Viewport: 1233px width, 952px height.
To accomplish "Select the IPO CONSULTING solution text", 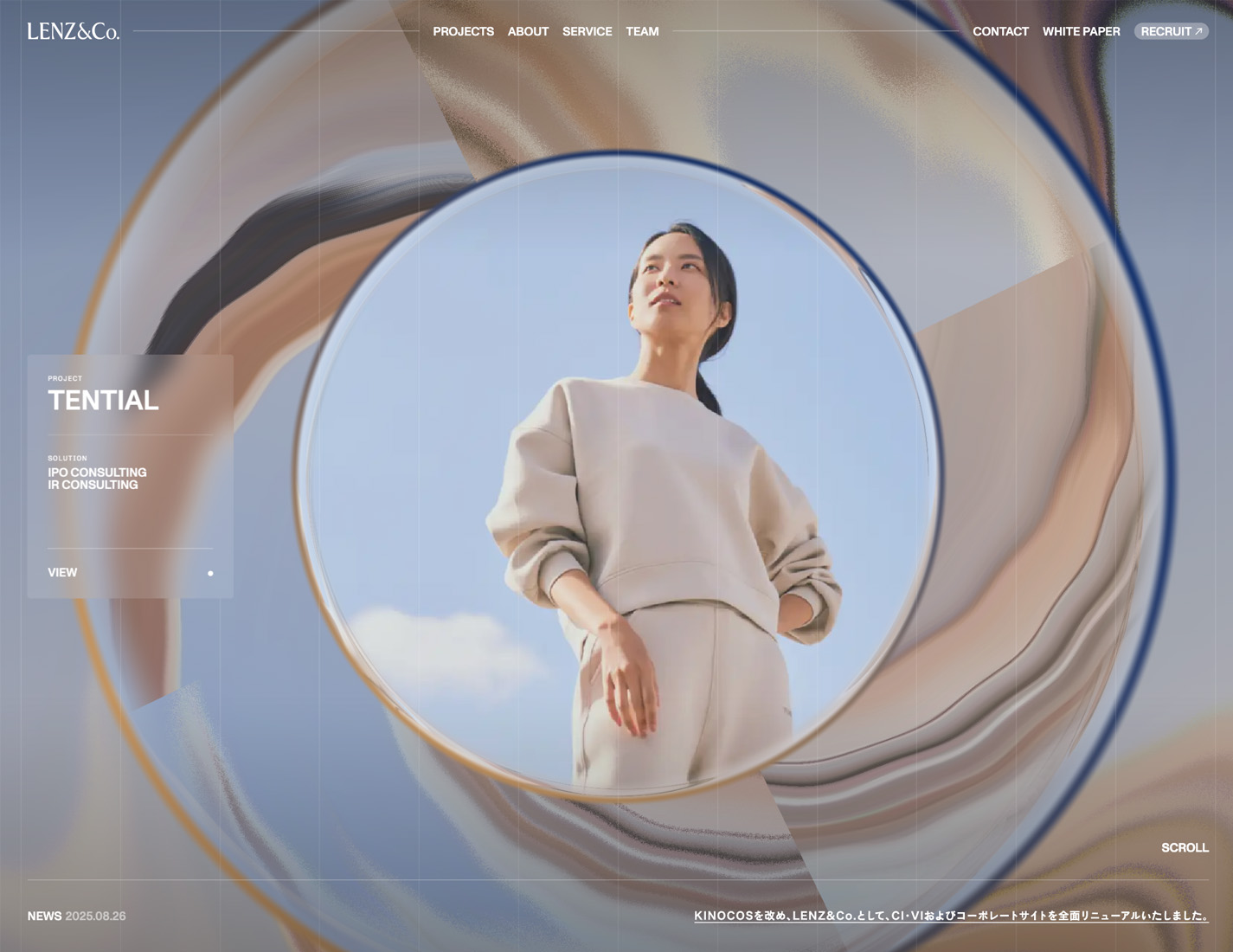I will 97,473.
